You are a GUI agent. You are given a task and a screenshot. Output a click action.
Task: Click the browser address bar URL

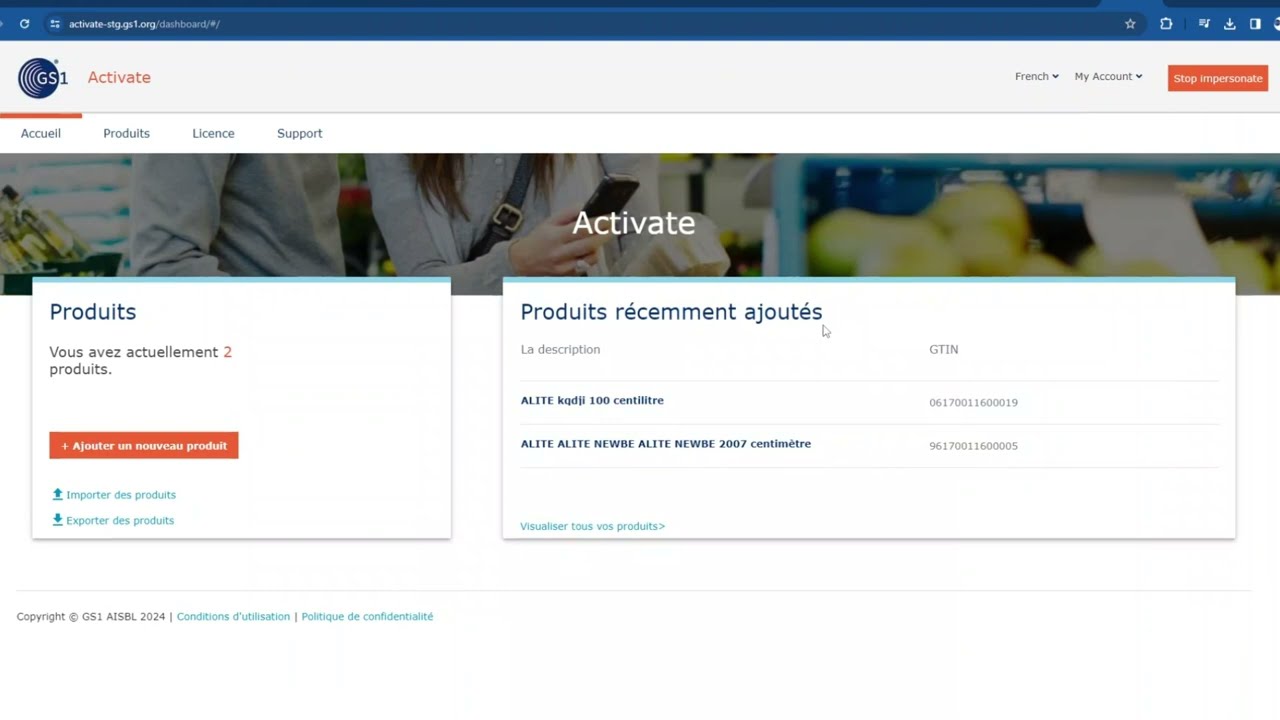tap(144, 24)
